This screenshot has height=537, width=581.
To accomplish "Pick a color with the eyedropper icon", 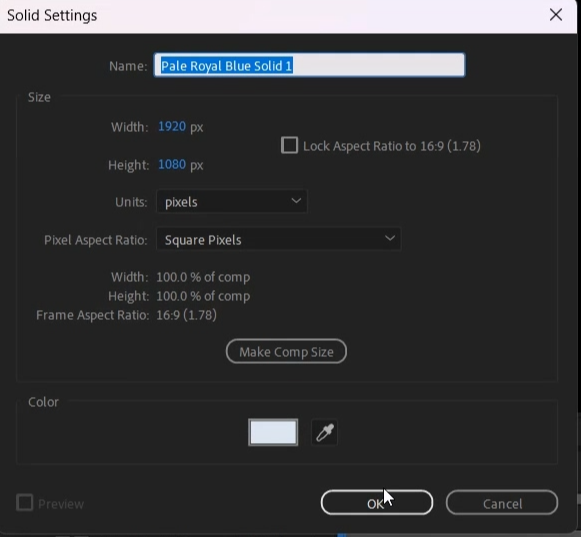I will pyautogui.click(x=325, y=432).
